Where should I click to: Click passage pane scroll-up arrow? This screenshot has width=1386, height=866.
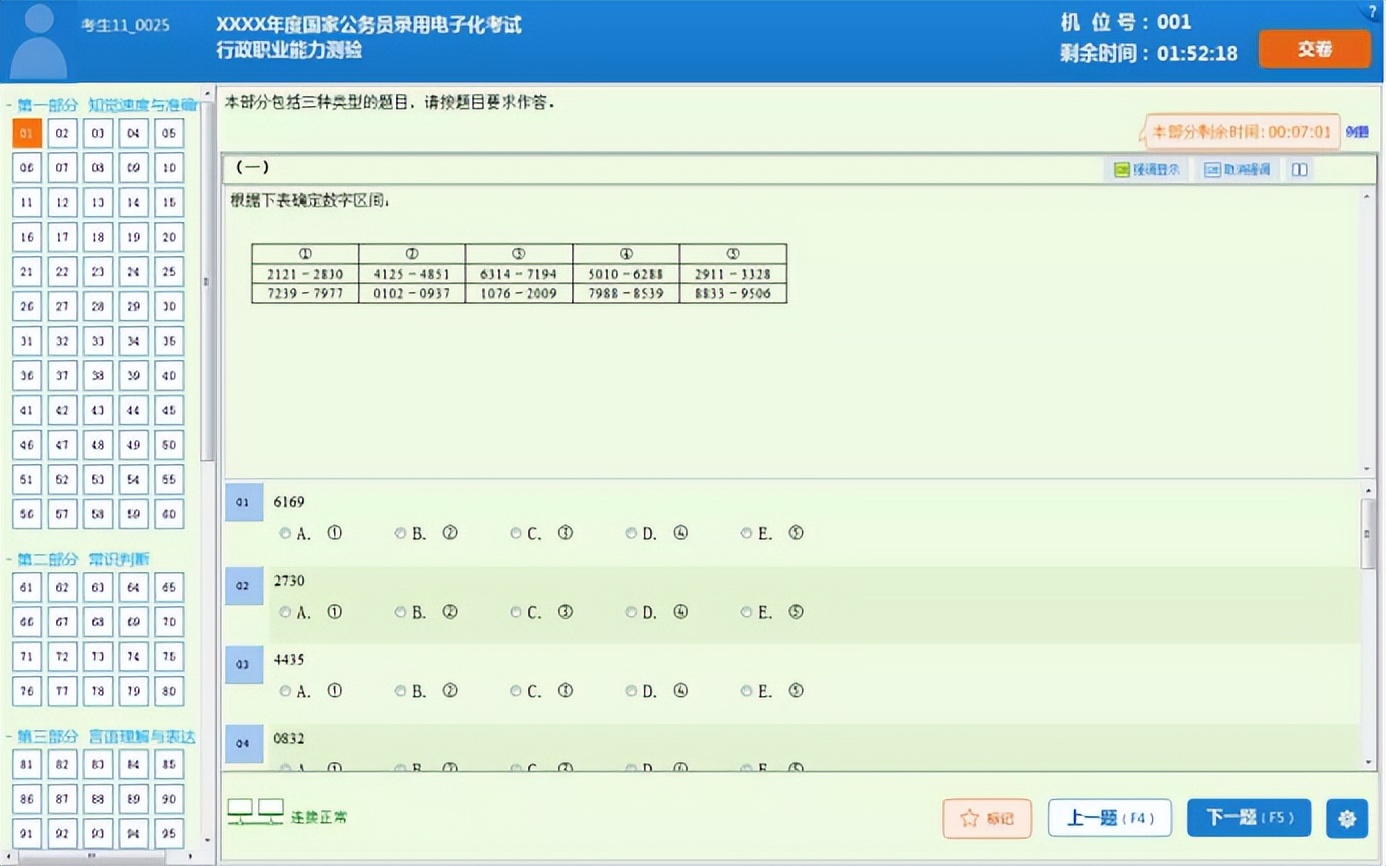click(1367, 194)
